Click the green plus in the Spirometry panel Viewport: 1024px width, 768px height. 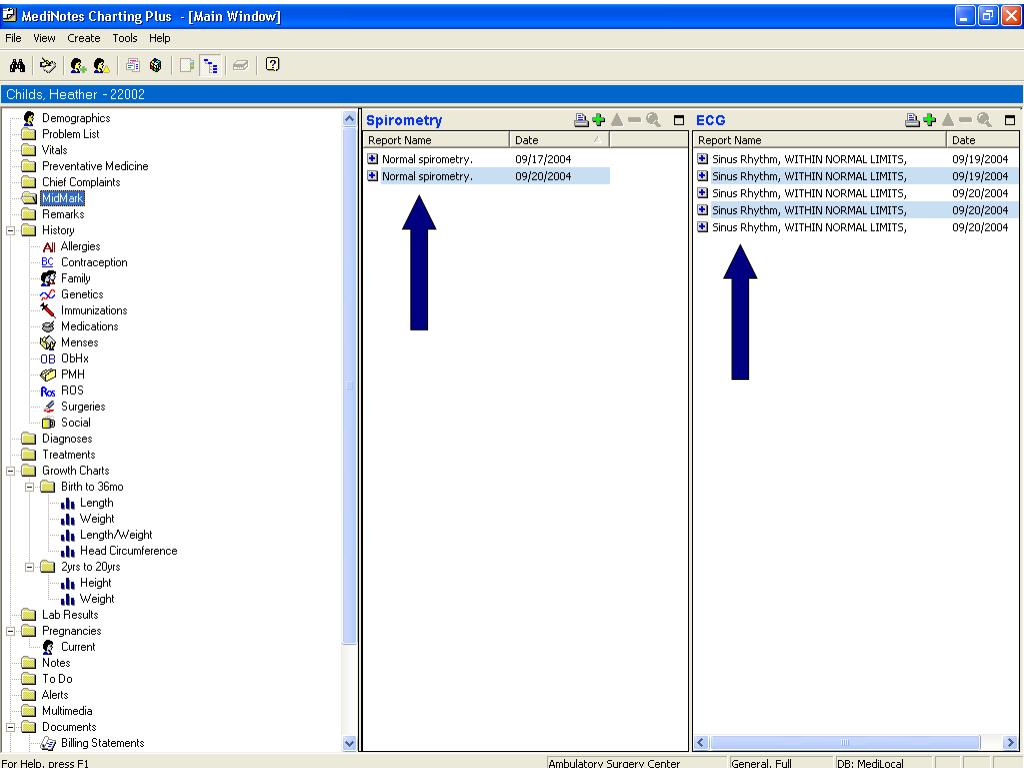[x=598, y=120]
